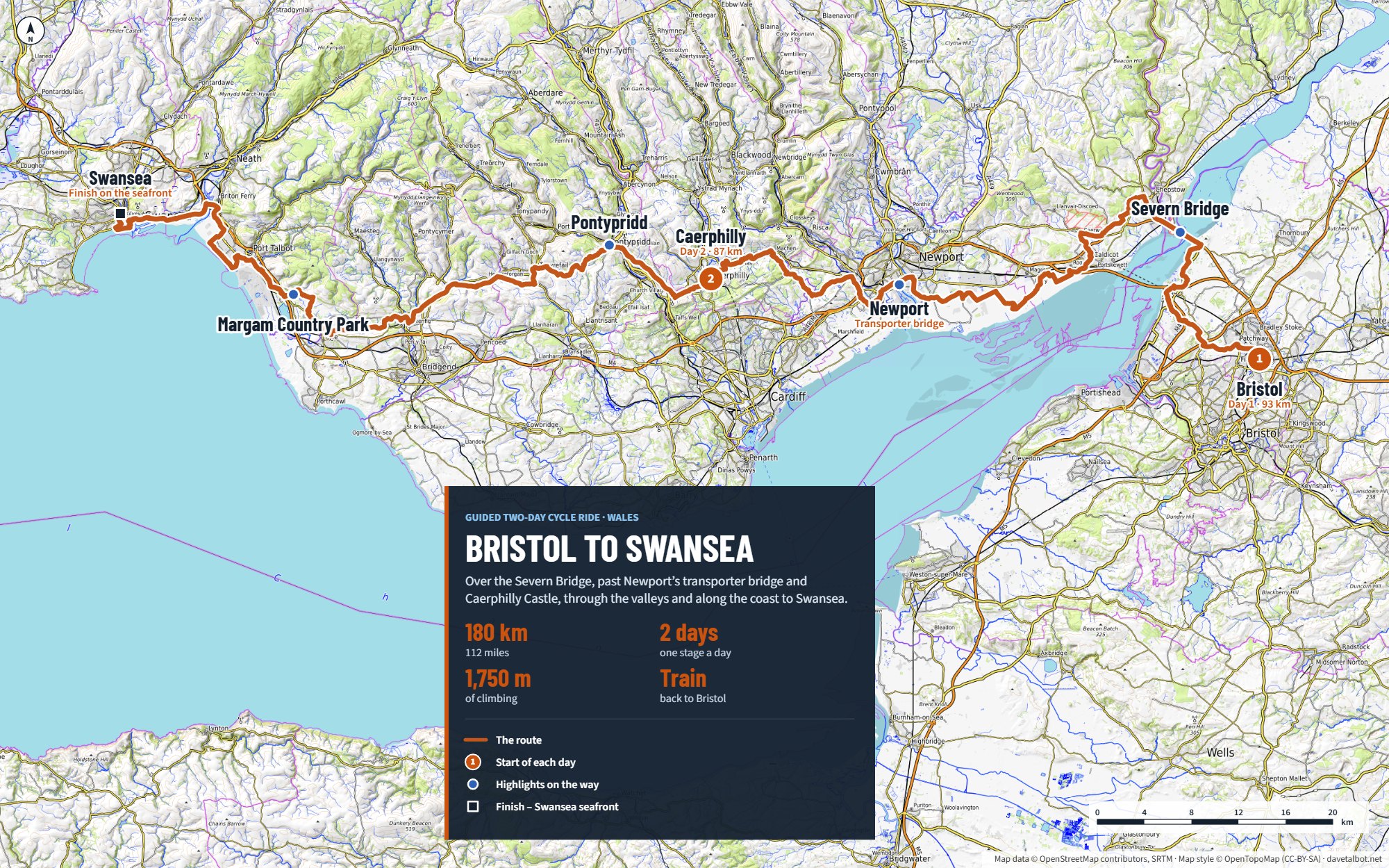Click the Pontypridd large map label
The image size is (1389, 868).
coord(609,223)
